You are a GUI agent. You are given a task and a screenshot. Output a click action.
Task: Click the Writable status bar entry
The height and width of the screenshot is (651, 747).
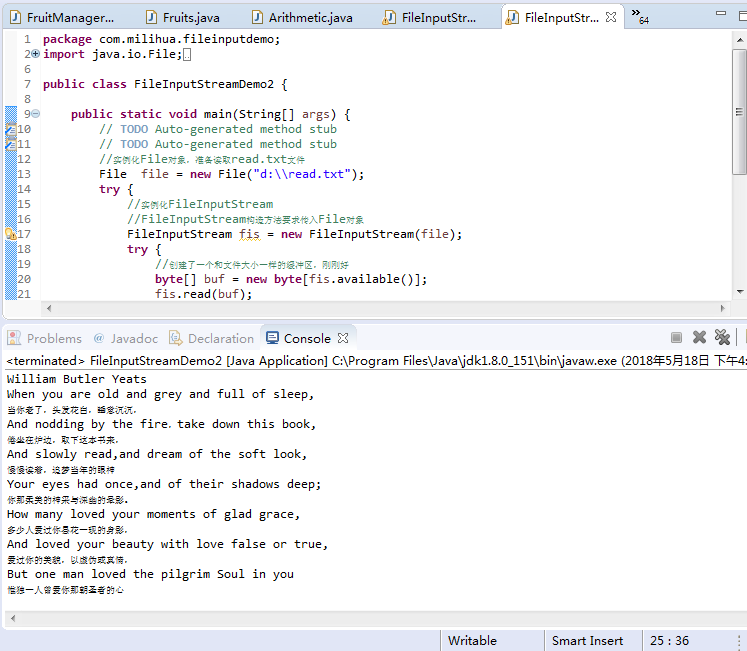[x=472, y=641]
